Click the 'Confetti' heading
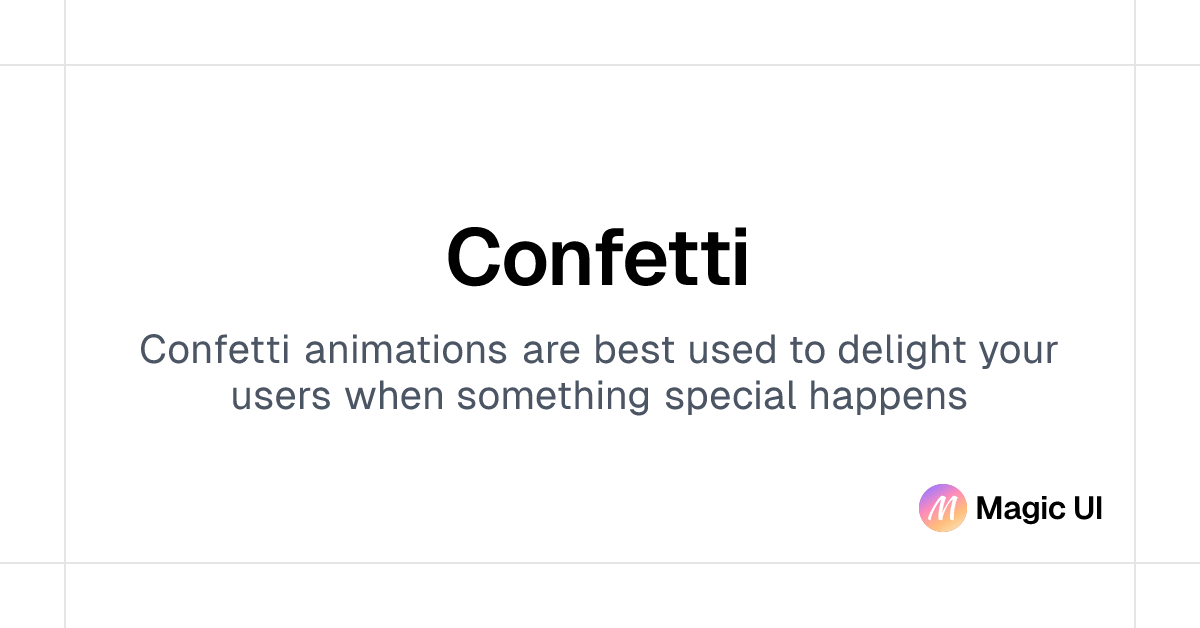Screen dimensions: 1200x628 598,258
